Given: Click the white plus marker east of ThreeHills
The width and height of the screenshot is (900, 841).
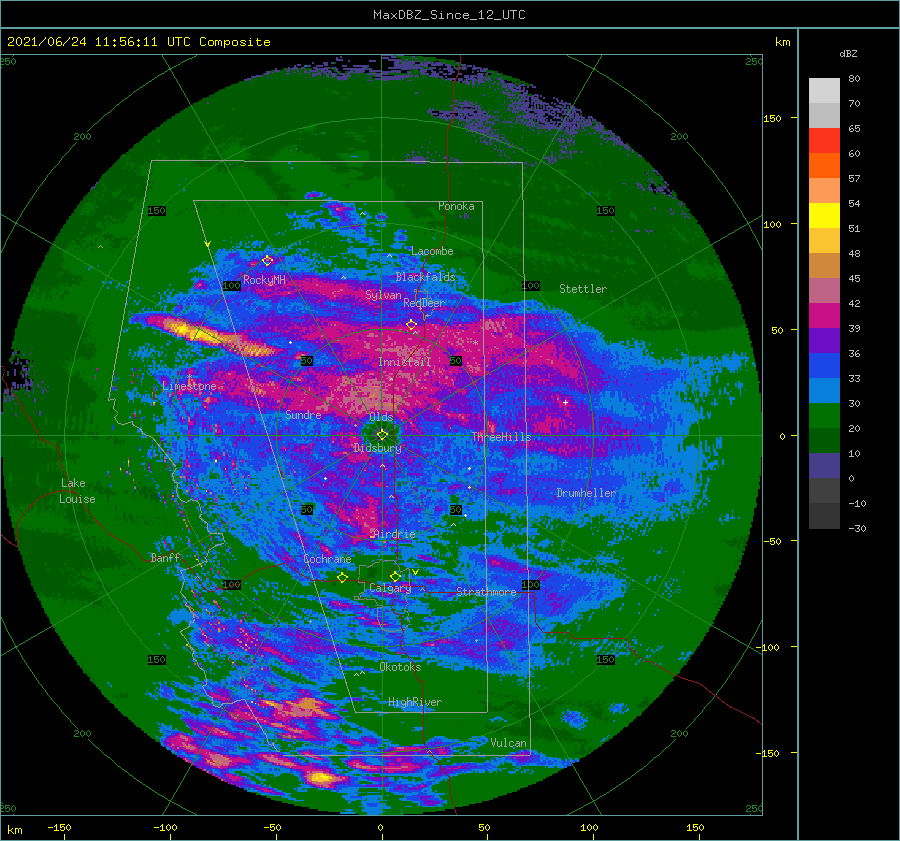Looking at the screenshot, I should [565, 402].
